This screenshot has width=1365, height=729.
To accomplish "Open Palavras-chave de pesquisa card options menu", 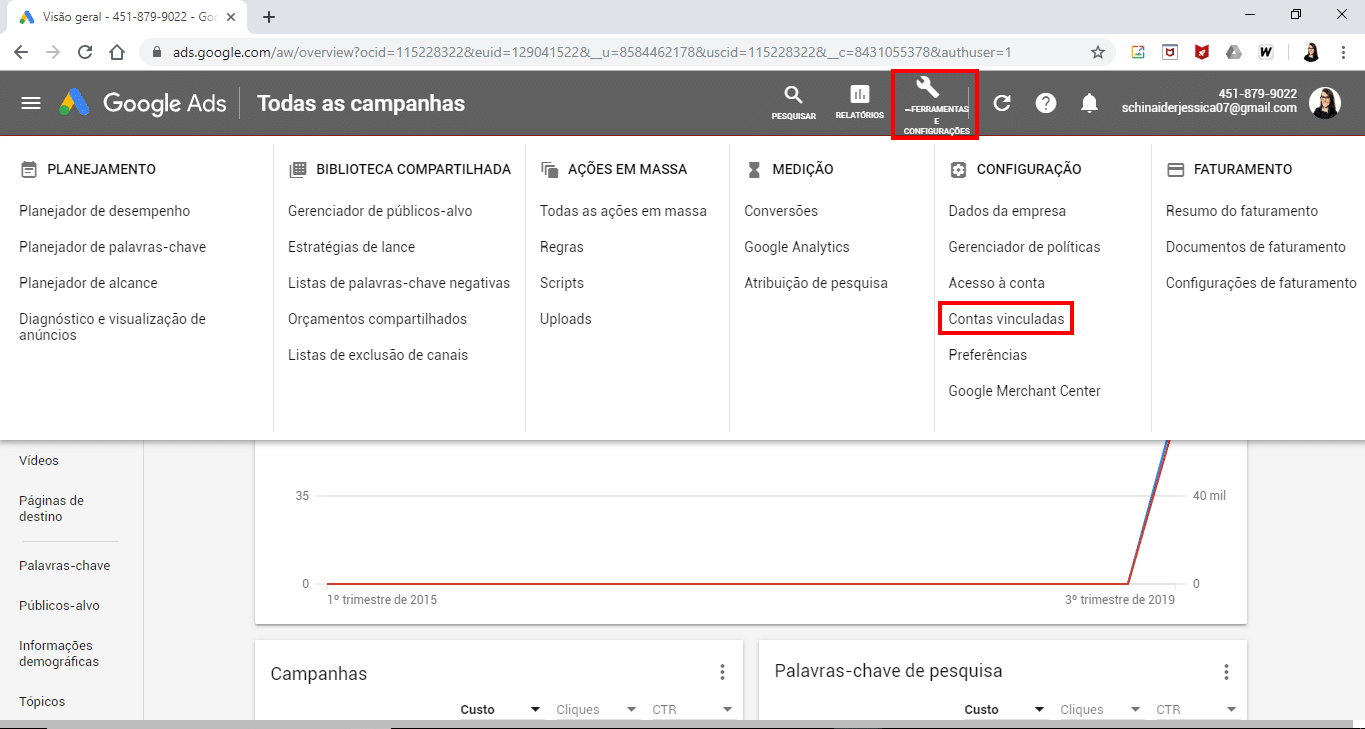I will (x=1226, y=672).
